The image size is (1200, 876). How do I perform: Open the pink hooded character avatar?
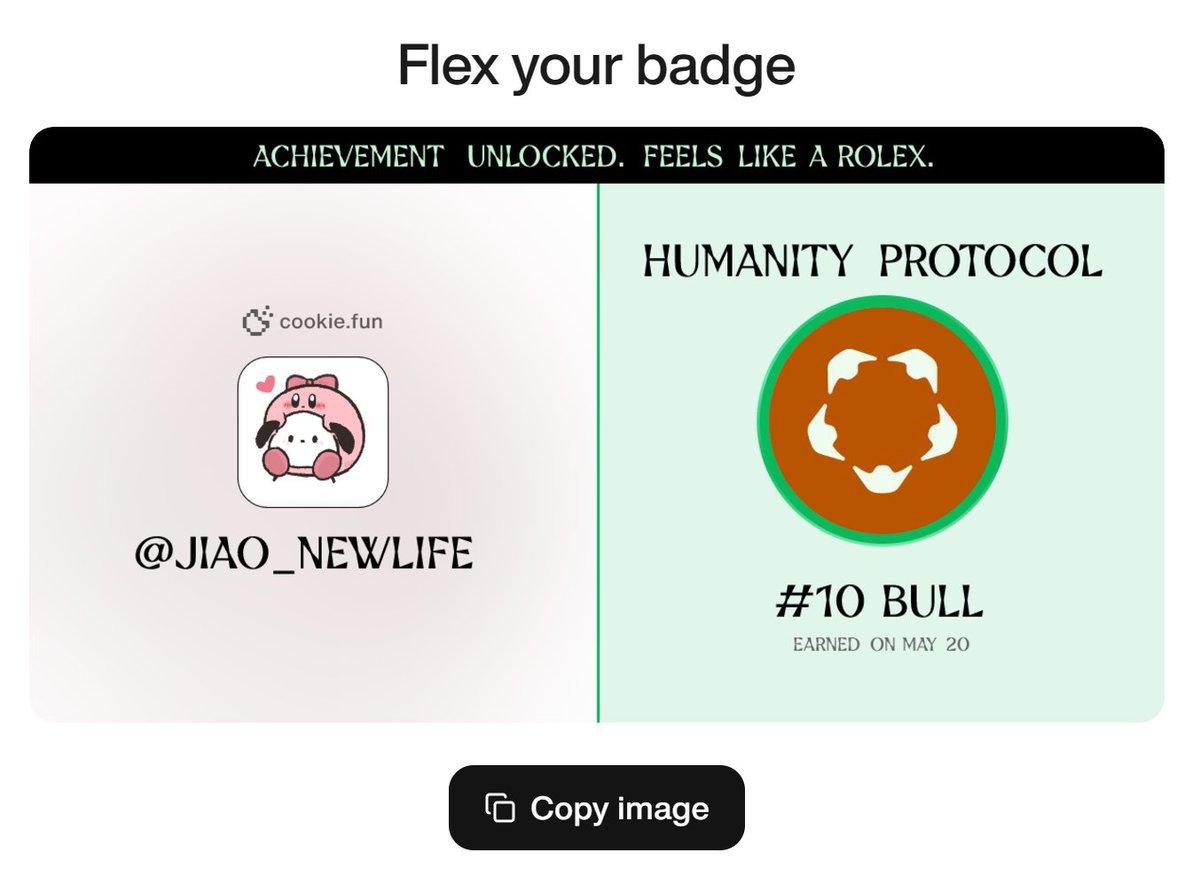click(x=312, y=431)
